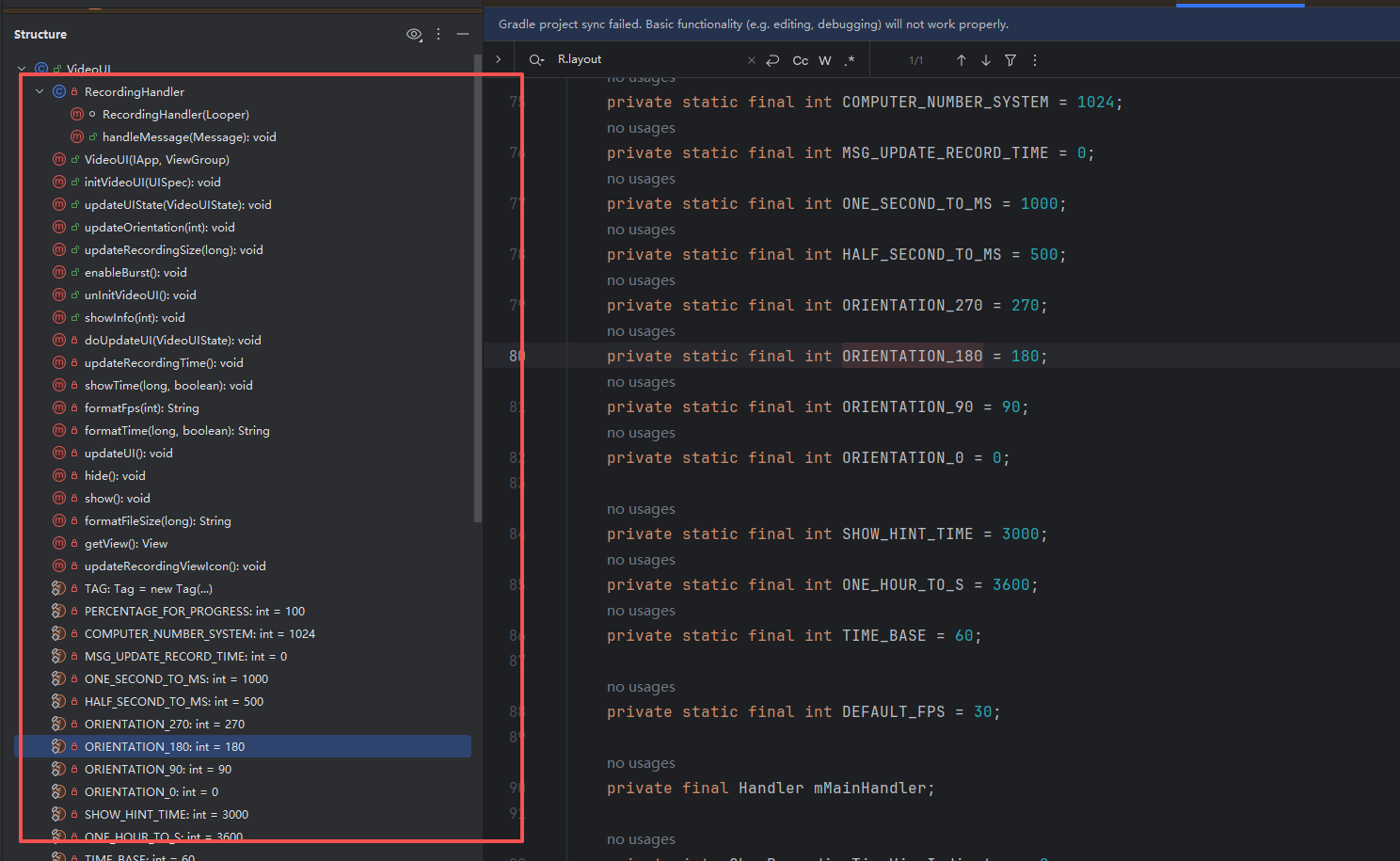Select updateRecordingSize(long): void method
The height and width of the screenshot is (861, 1400).
173,249
